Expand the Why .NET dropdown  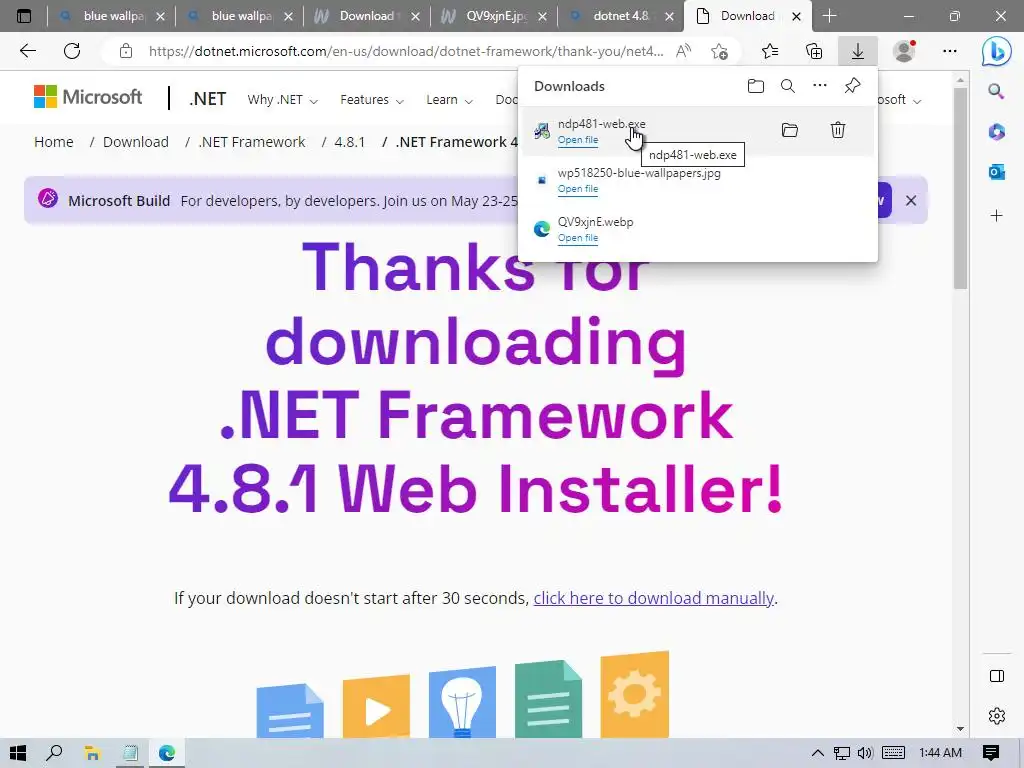point(282,100)
